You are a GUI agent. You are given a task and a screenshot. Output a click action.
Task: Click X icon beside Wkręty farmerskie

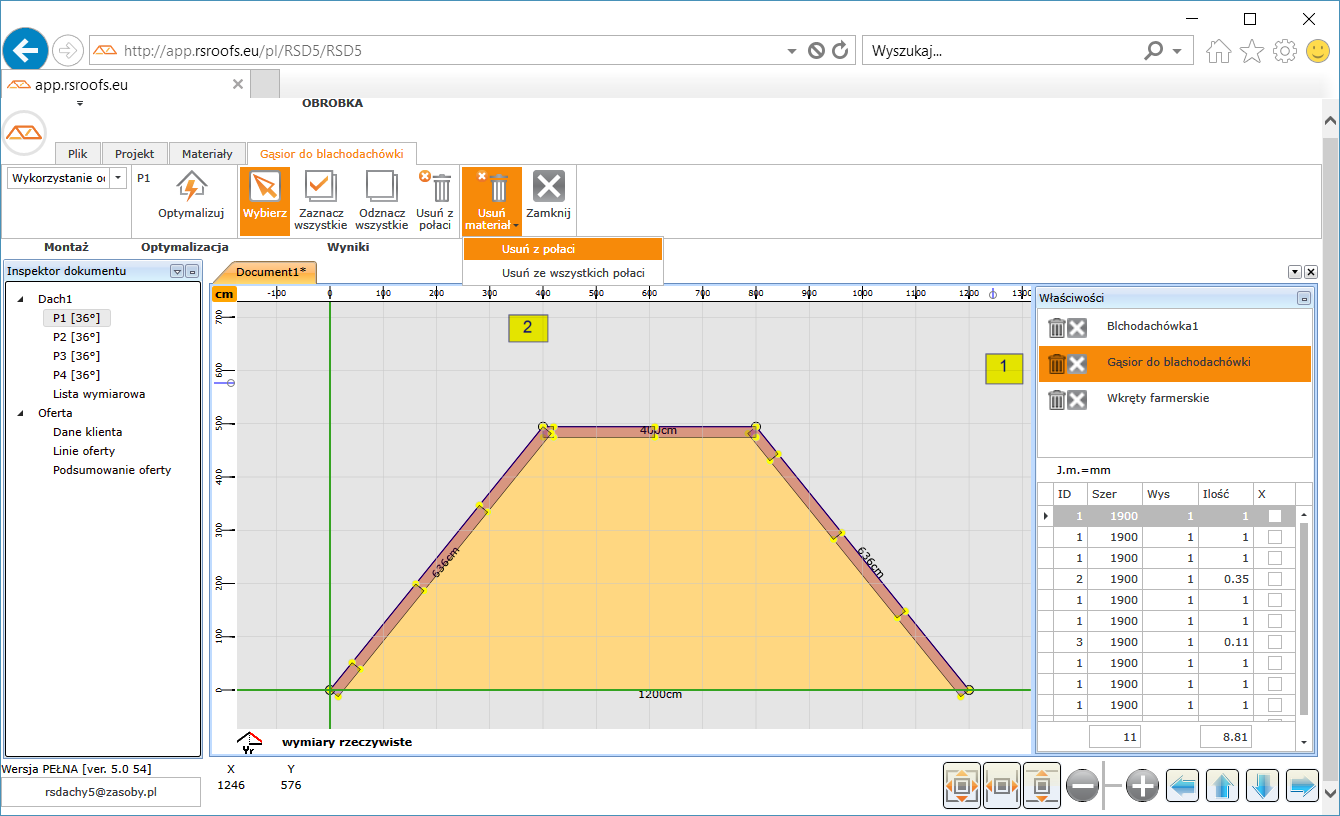tap(1077, 399)
